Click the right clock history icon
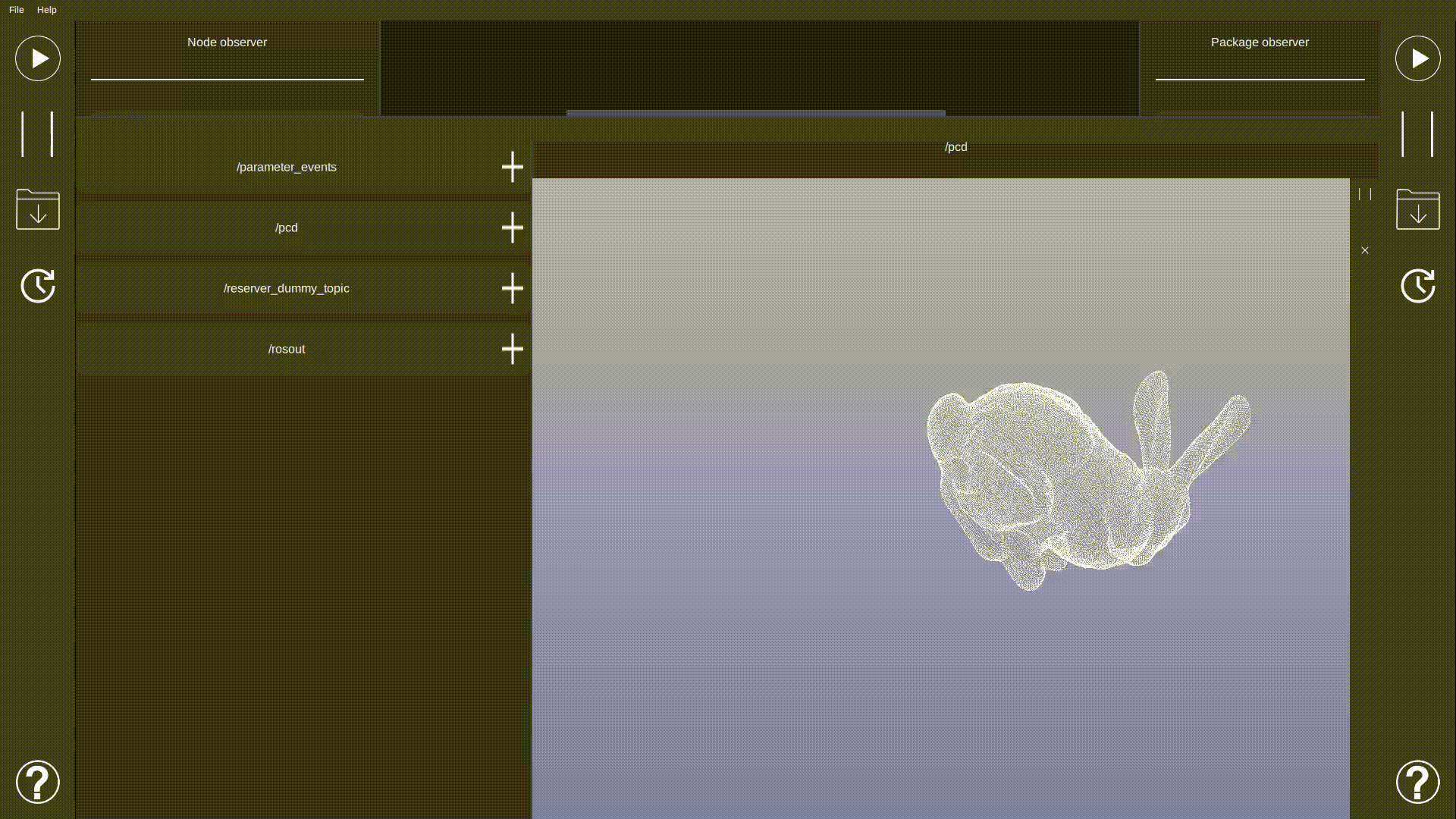 [1417, 286]
